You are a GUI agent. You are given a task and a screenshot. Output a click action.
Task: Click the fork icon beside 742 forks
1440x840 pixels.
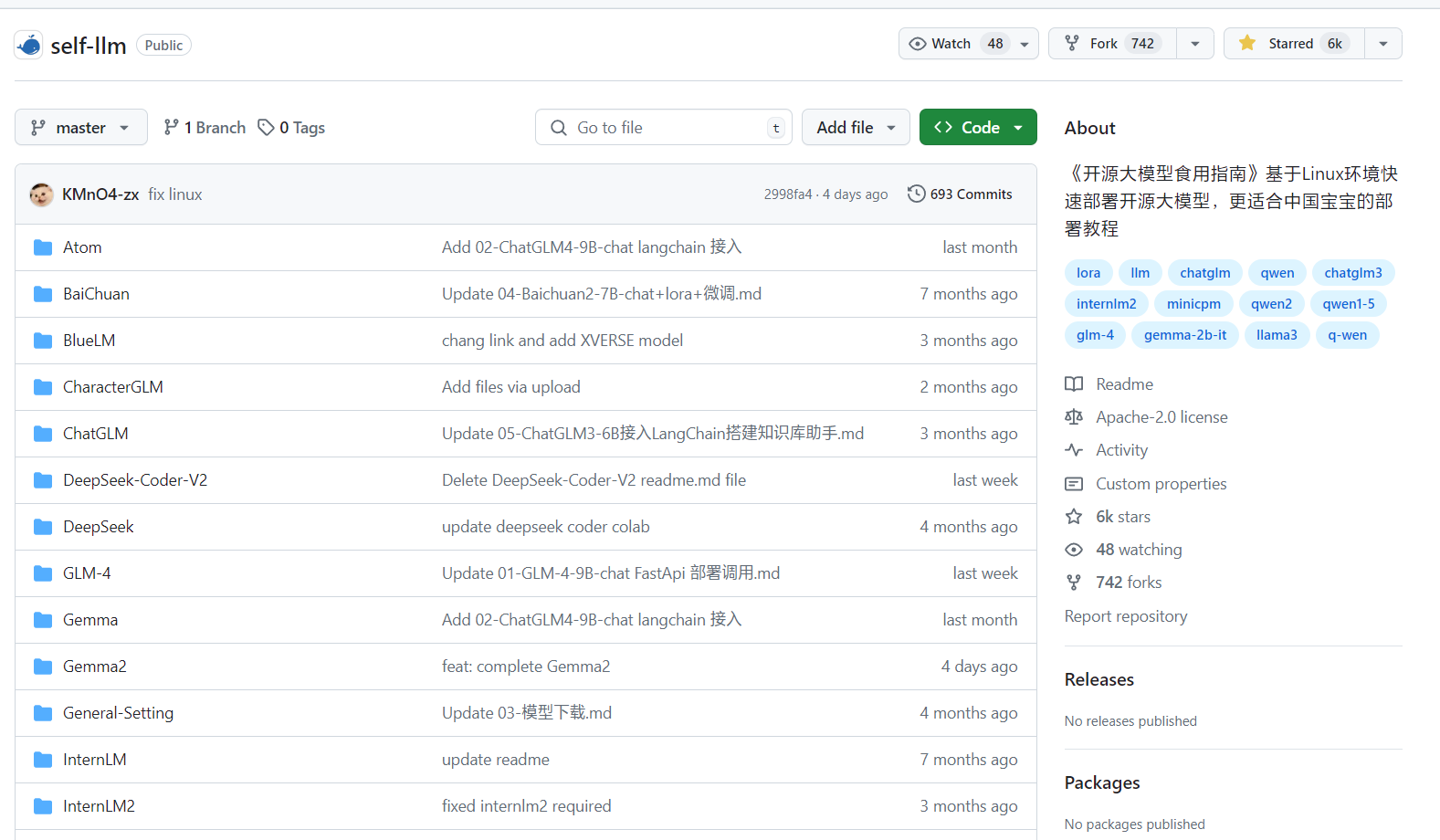coord(1074,583)
